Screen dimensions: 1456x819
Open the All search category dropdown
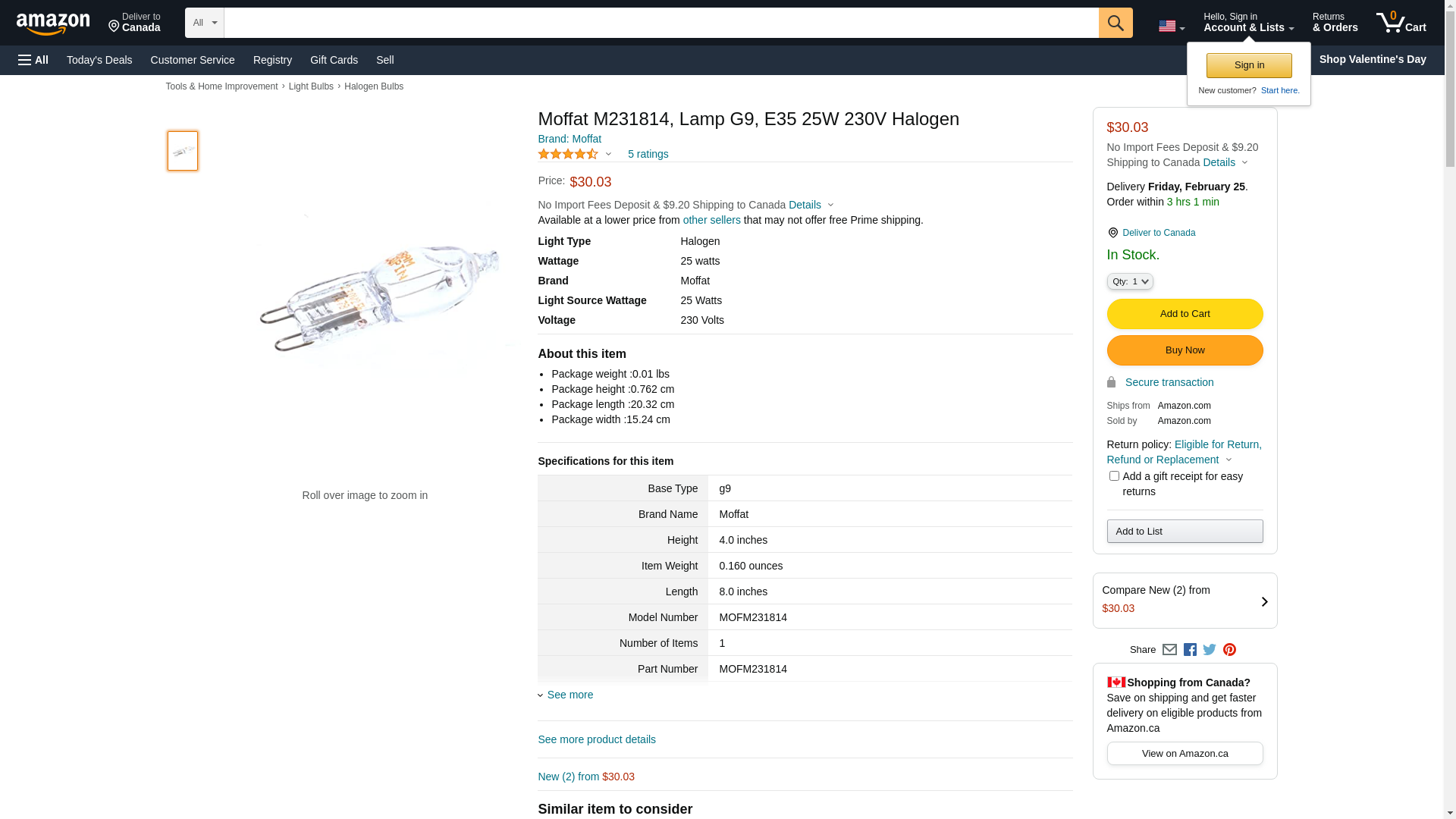point(204,23)
